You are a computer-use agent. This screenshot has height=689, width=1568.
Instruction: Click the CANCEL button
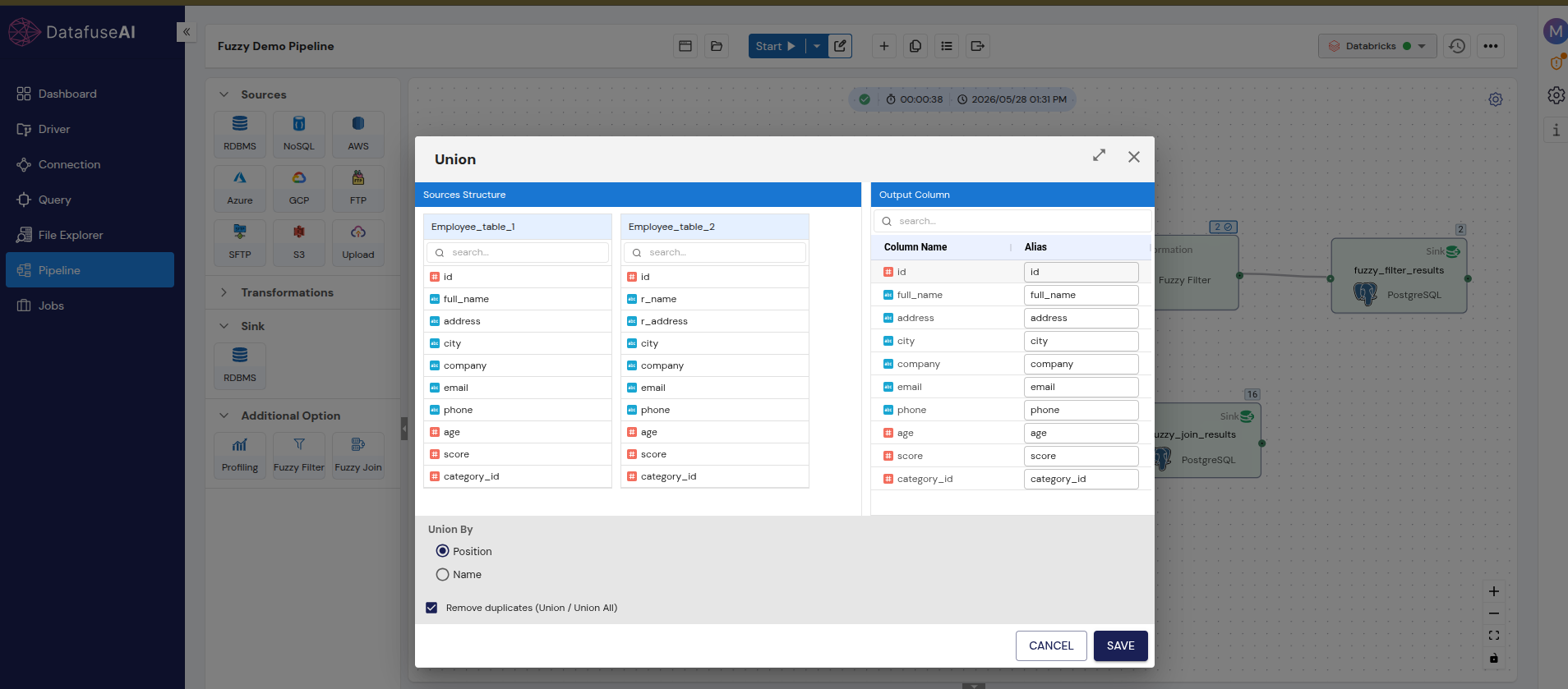point(1051,645)
